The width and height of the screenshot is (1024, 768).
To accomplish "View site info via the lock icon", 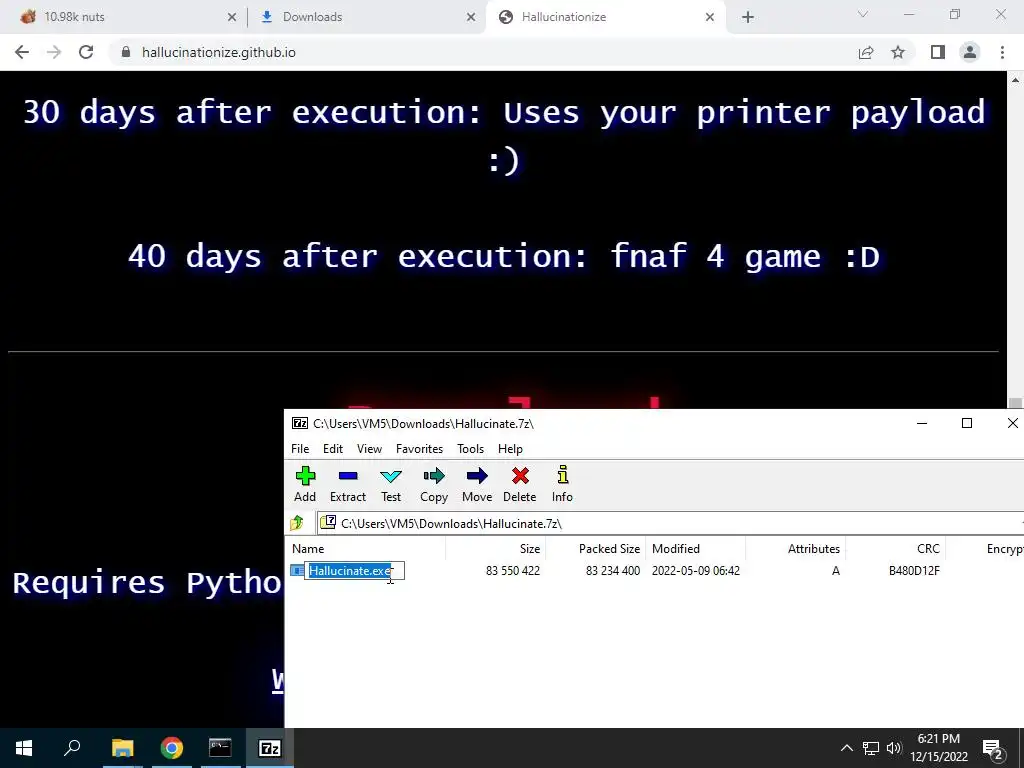I will coord(126,52).
